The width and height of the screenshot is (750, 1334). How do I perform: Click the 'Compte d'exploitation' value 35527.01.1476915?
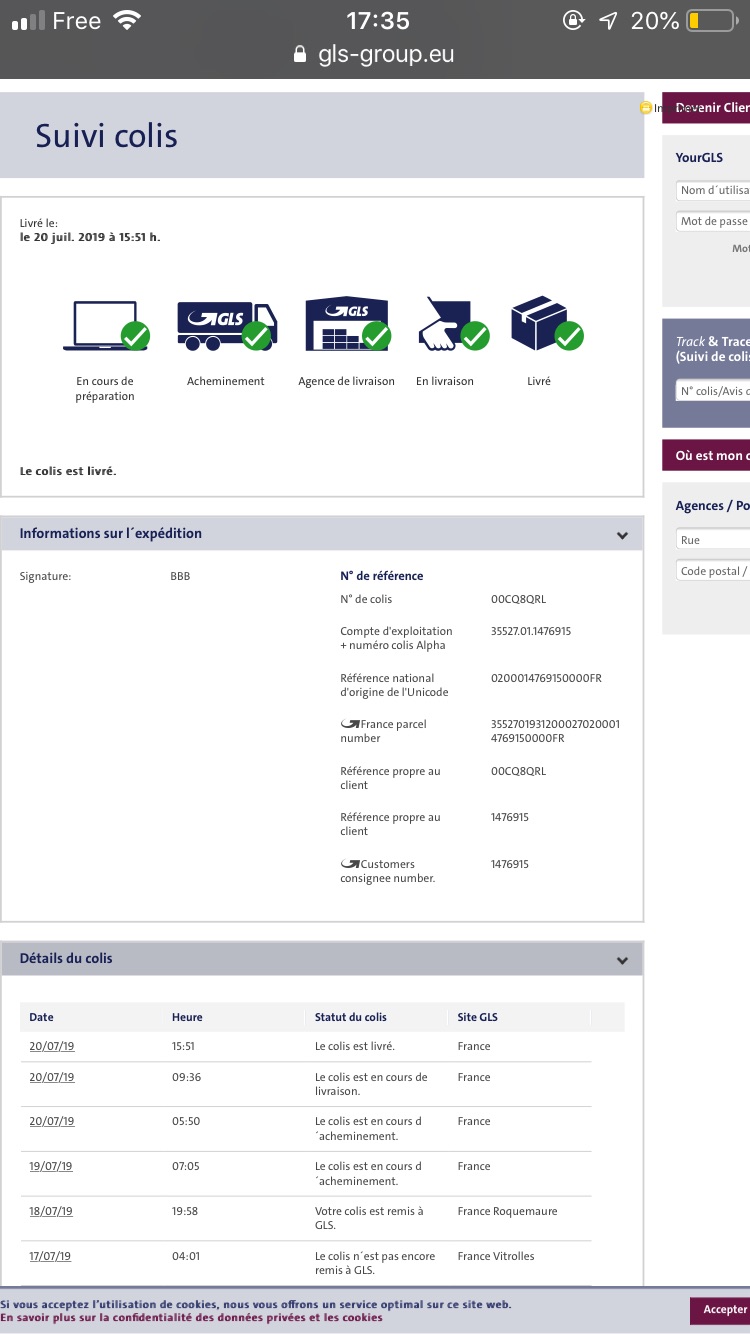531,631
